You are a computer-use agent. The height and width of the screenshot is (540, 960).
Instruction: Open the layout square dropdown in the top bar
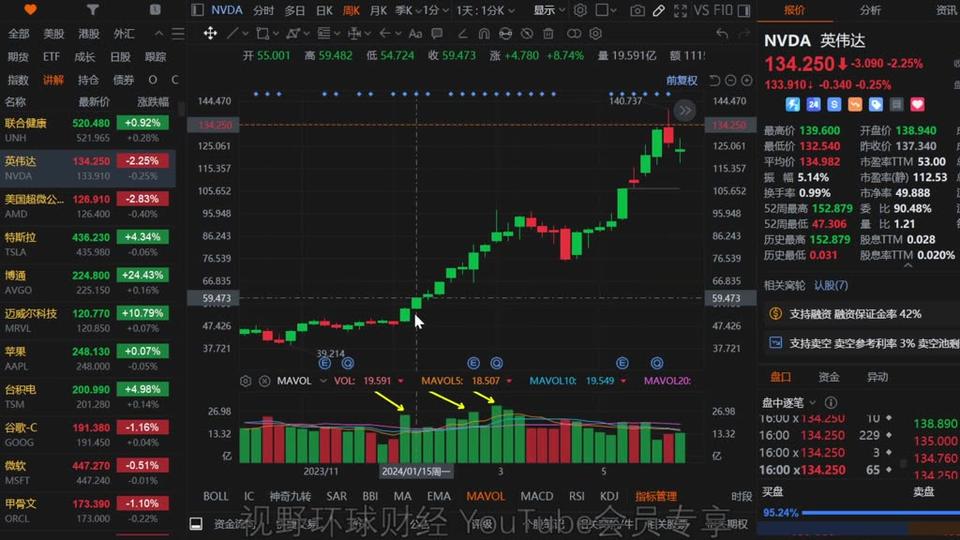606,10
